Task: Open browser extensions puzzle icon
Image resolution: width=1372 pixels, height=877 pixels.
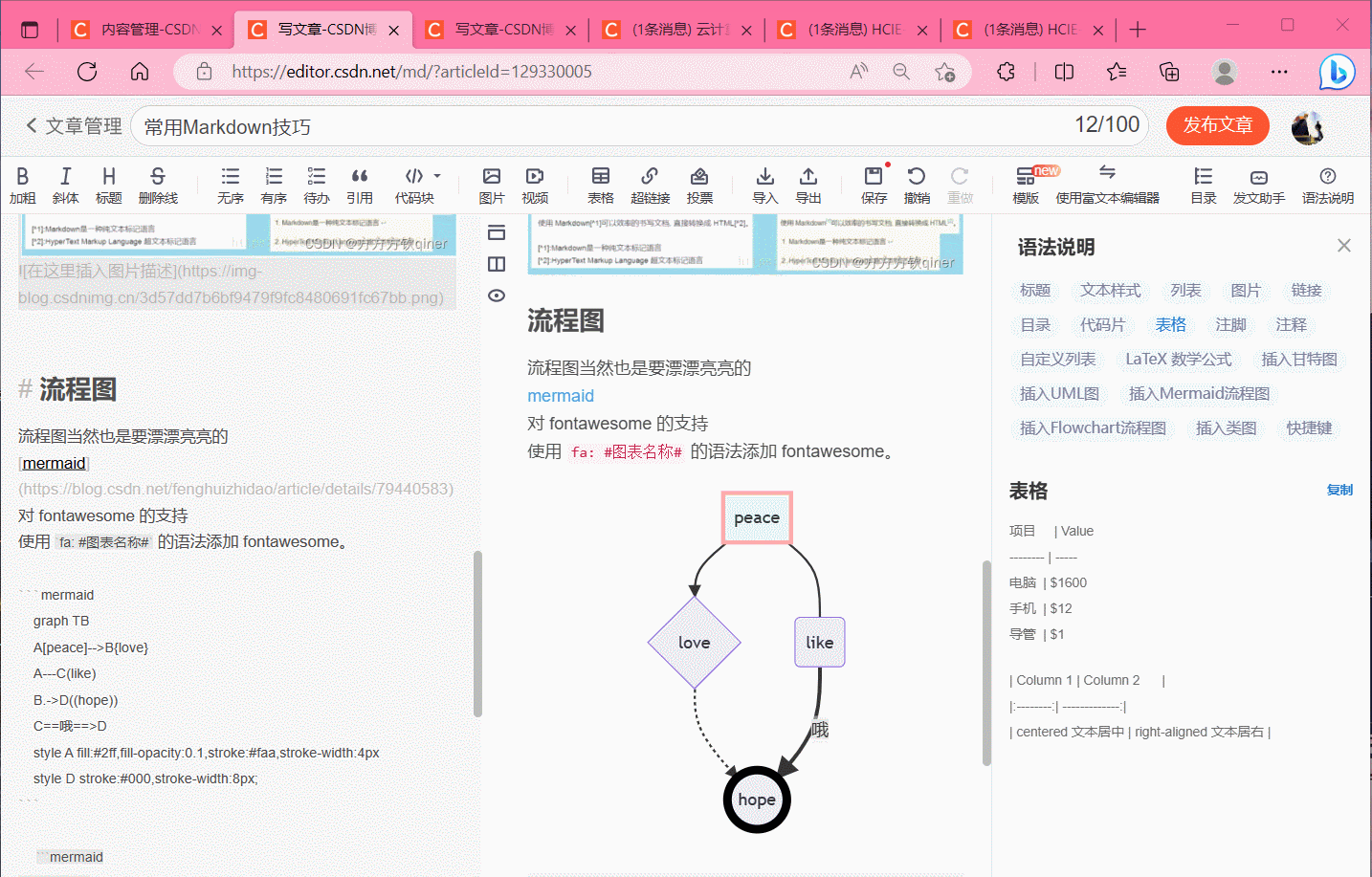Action: pos(1006,71)
